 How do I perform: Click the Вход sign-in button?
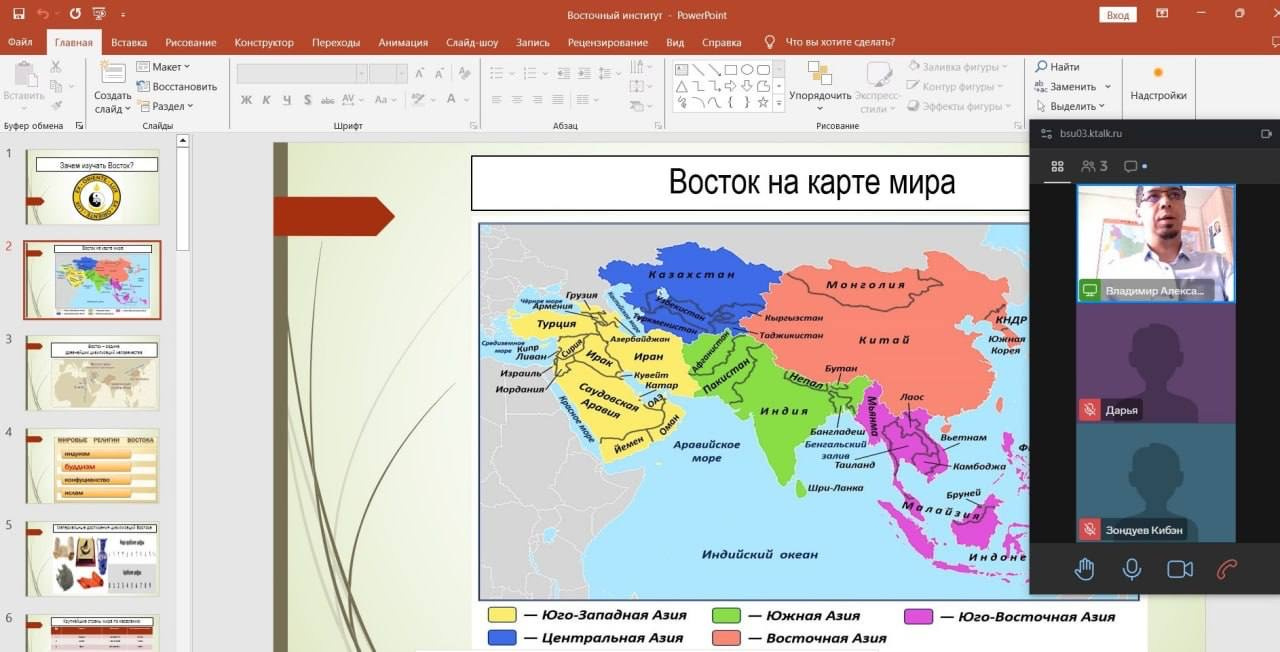[1118, 15]
